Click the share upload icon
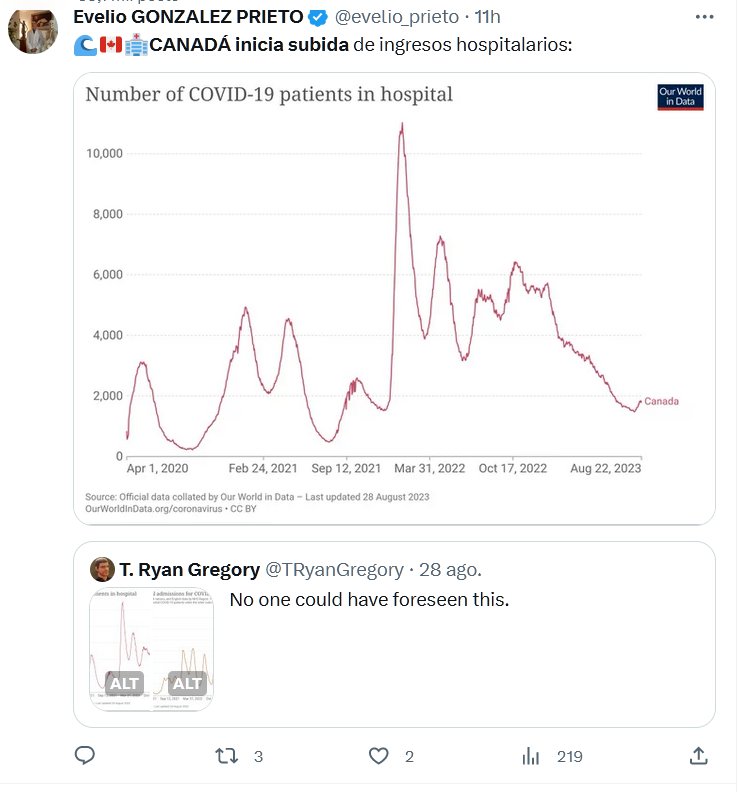 coord(700,756)
